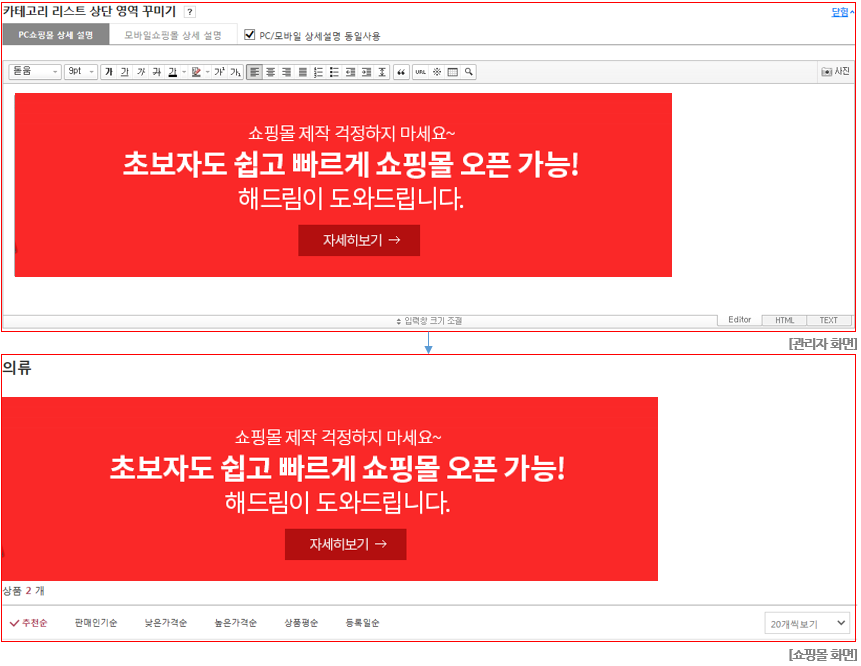Open find and replace search
Screen dimensions: 861x666
pyautogui.click(x=469, y=72)
